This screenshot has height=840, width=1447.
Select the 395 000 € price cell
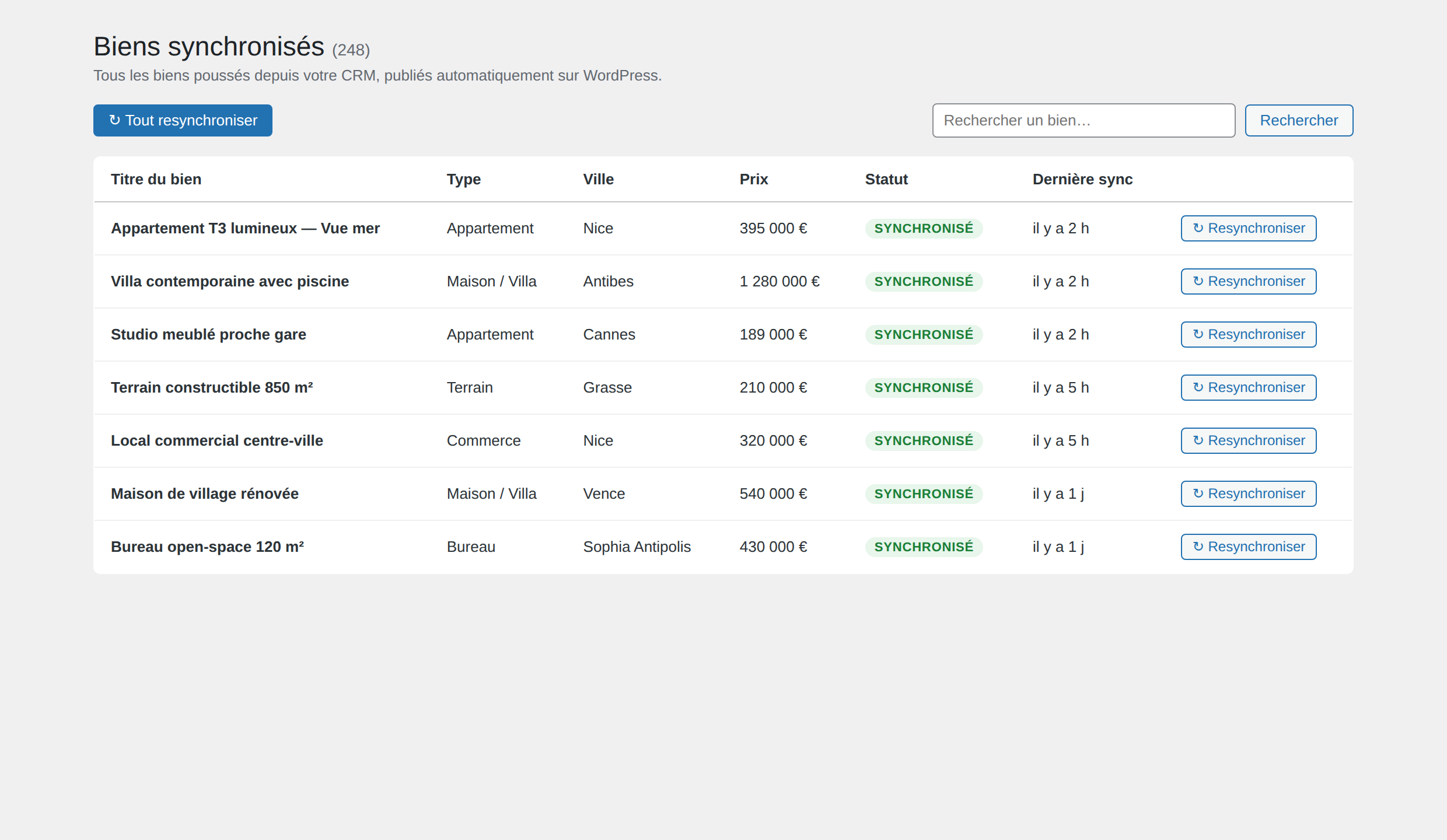[x=773, y=228]
